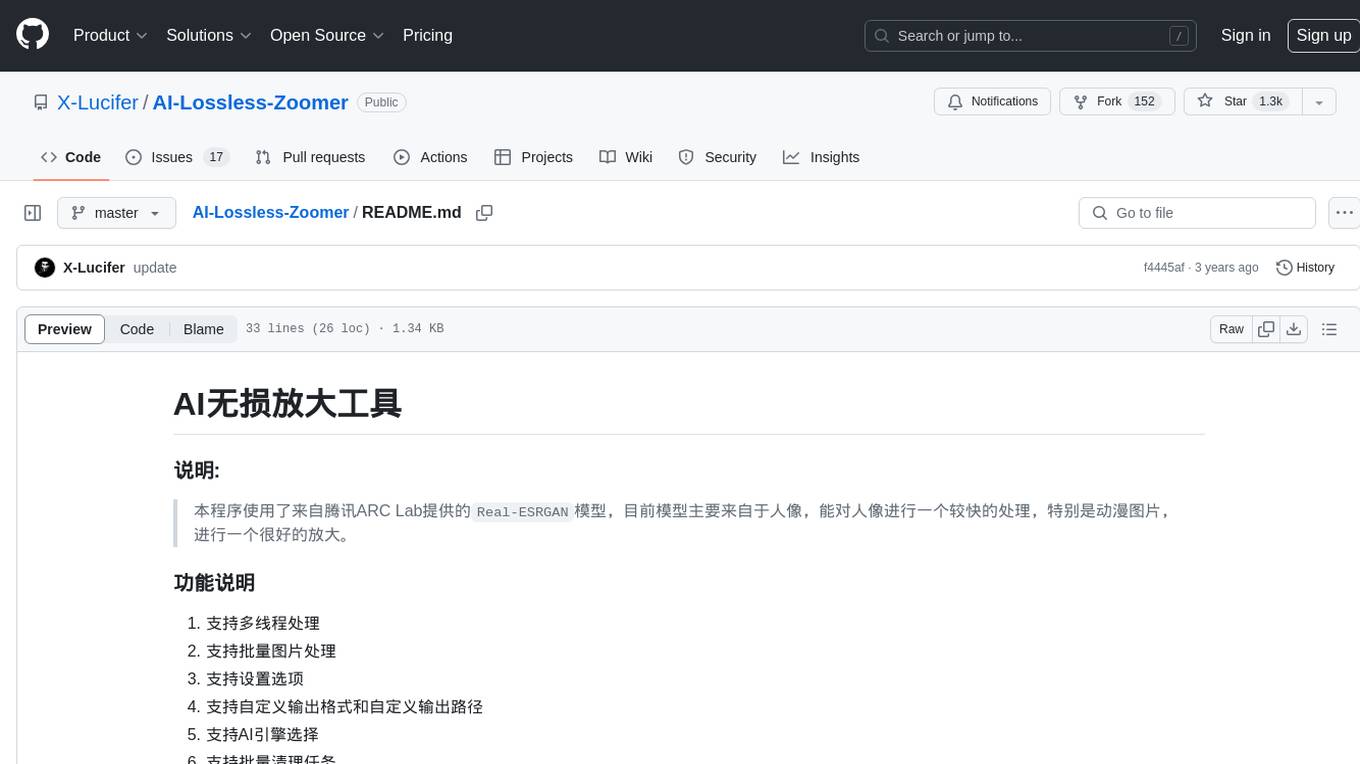Click the Sign up button
1360x764 pixels.
tap(1323, 35)
